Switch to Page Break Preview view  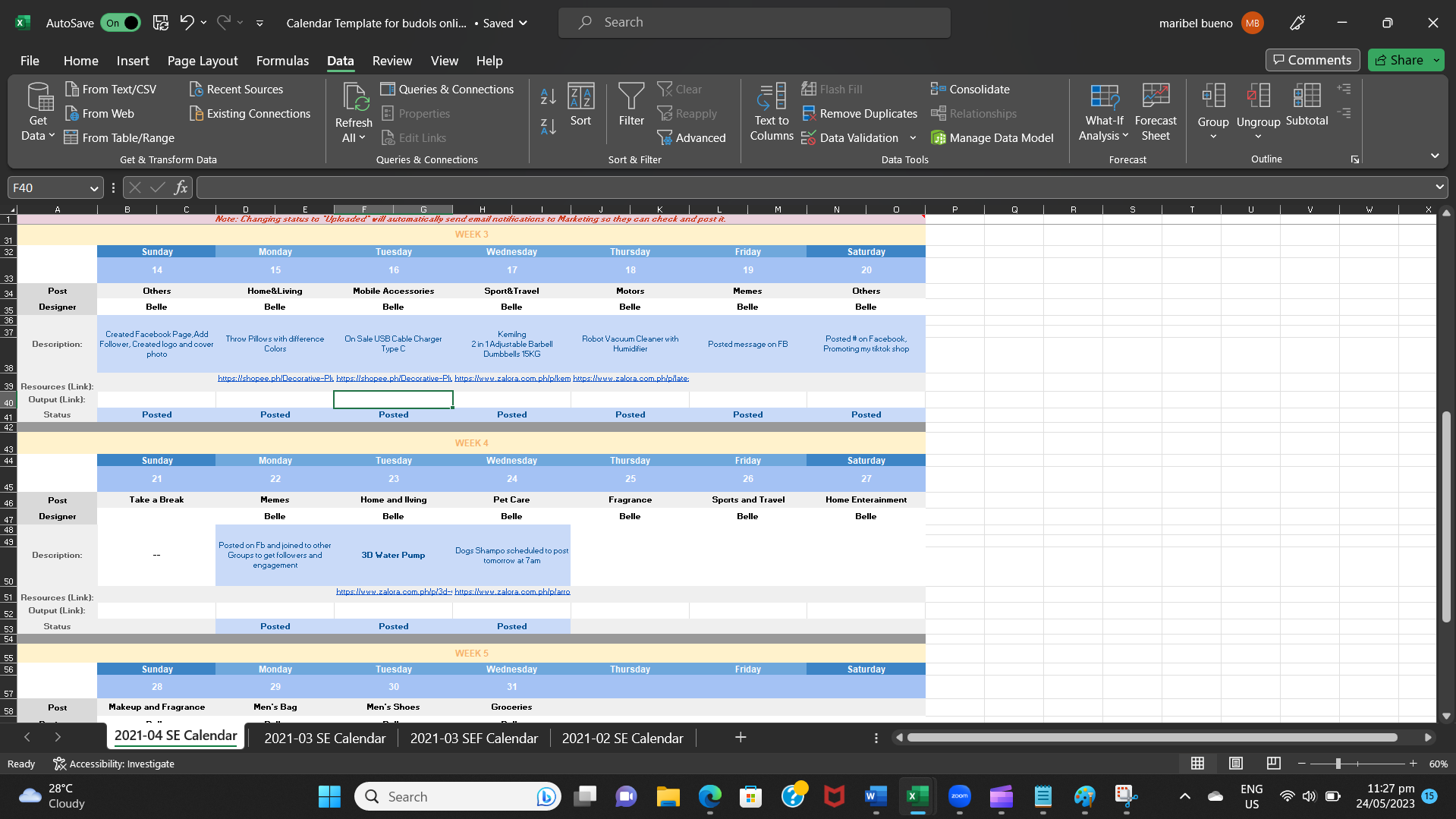1273,764
